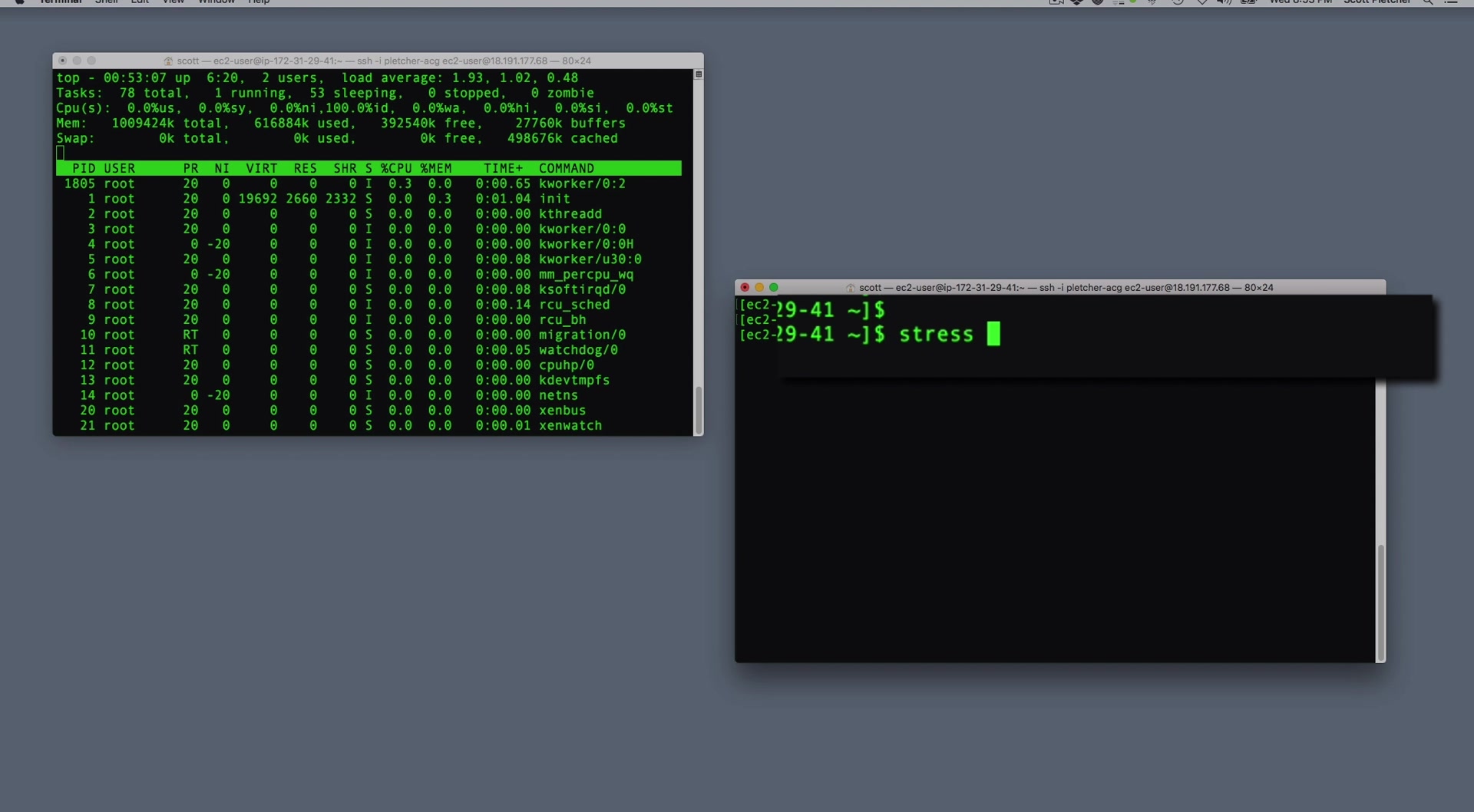Viewport: 1474px width, 812px height.
Task: Zoom the terminal window running top
Action: [91, 61]
